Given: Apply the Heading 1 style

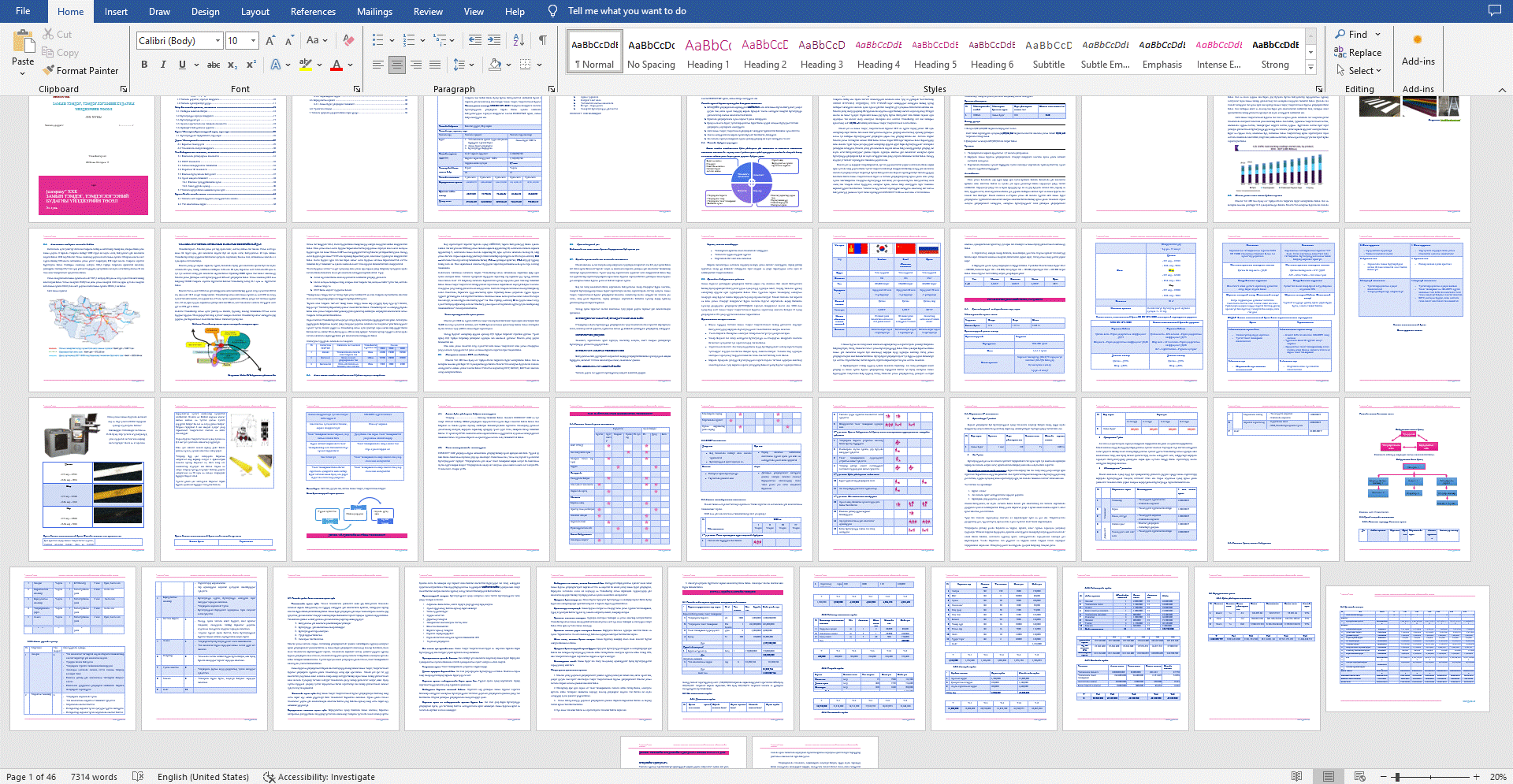Looking at the screenshot, I should coord(708,54).
